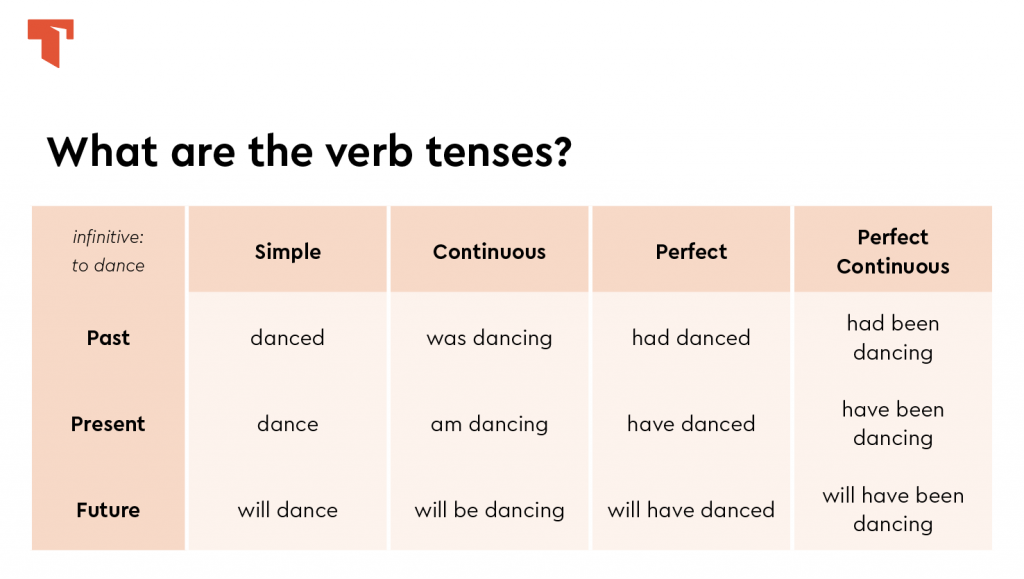Click the 'will have been dancing' cell
1024x579 pixels.
tap(893, 510)
